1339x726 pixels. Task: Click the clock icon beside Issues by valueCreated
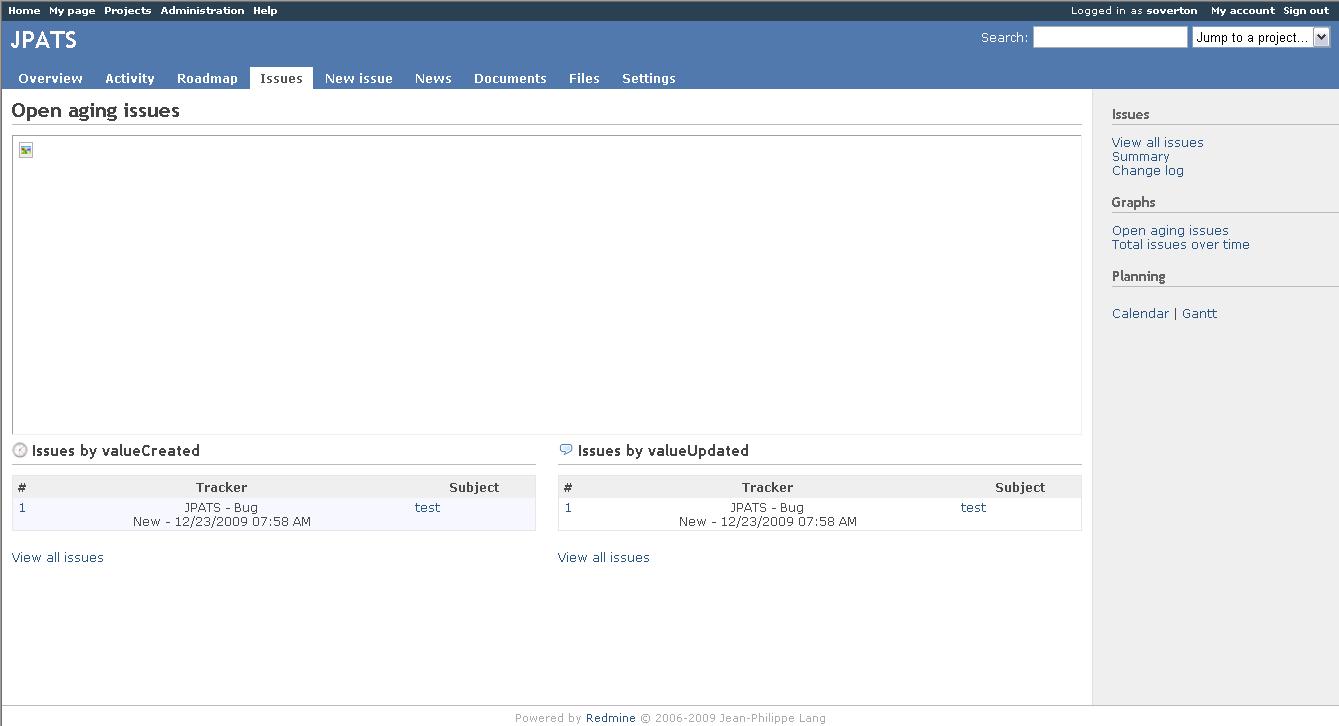(x=19, y=451)
